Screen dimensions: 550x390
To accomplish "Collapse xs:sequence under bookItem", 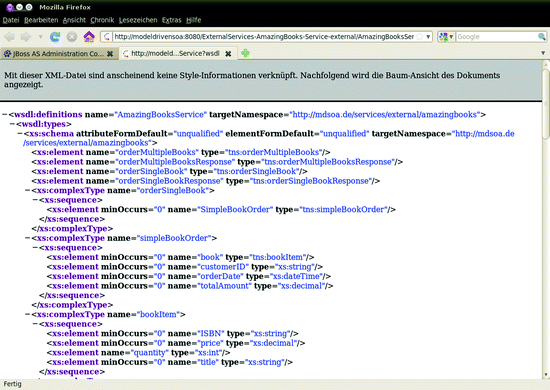I will [35, 324].
